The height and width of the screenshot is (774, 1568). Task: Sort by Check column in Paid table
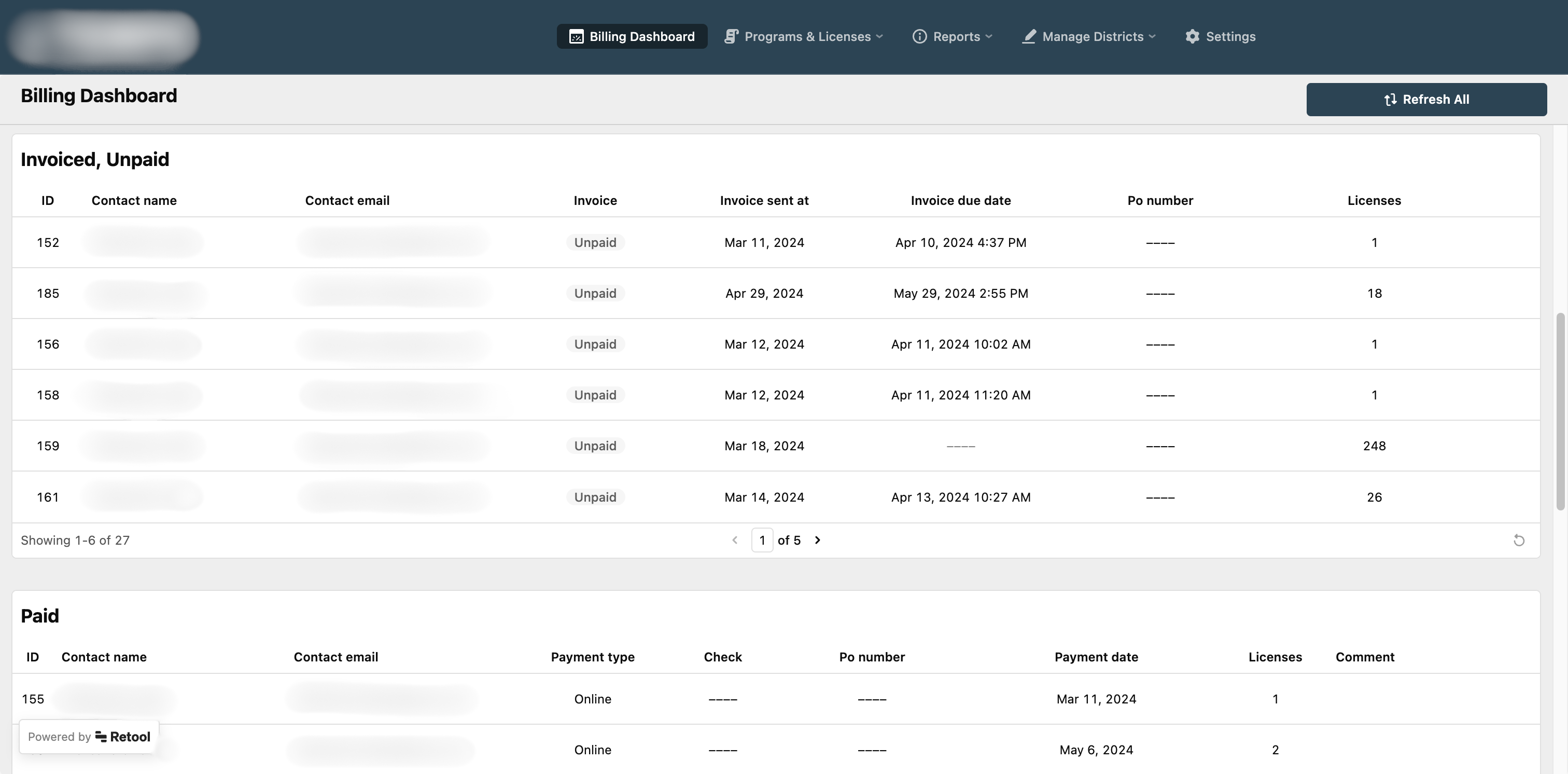(722, 657)
